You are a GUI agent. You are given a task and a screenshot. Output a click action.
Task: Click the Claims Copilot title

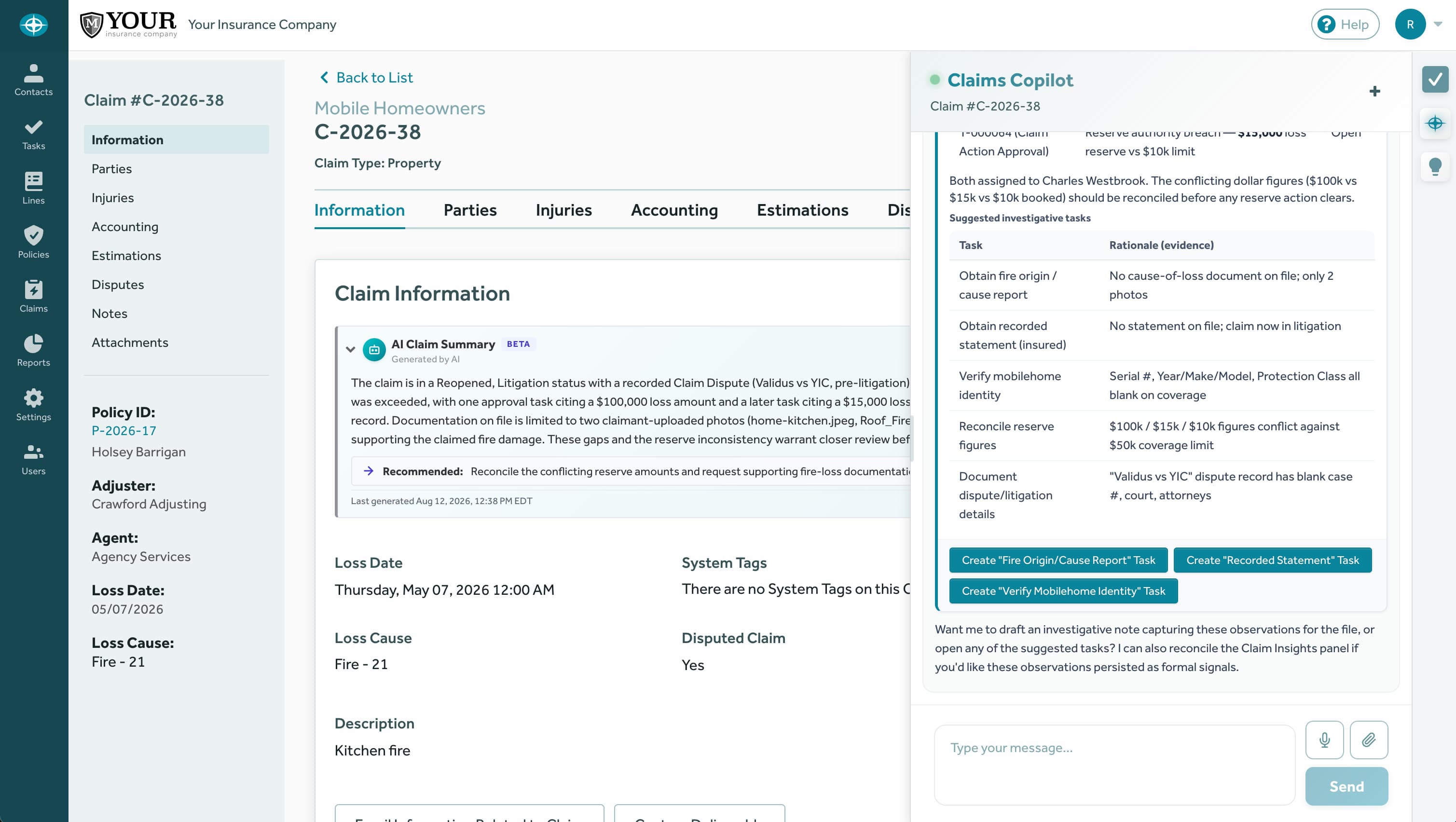click(x=1010, y=80)
